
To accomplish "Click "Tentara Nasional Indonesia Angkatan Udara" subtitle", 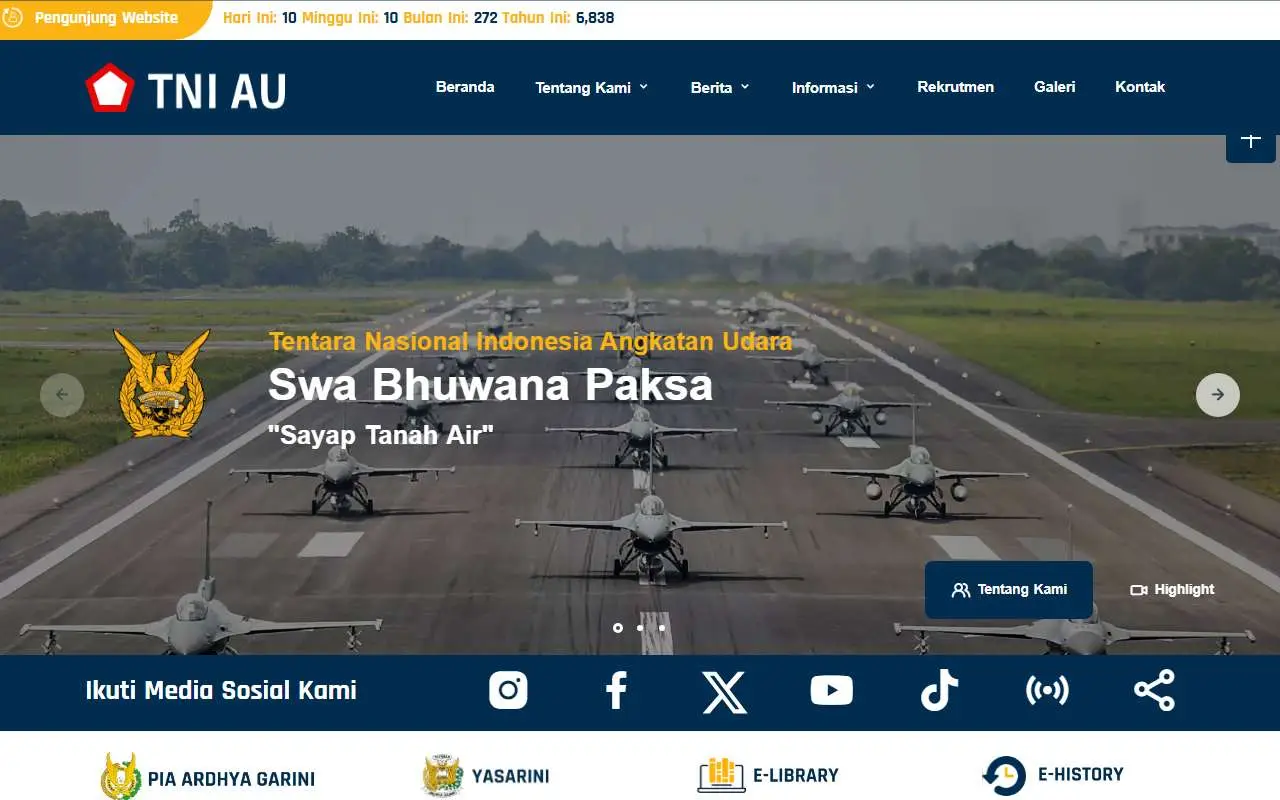I will (x=530, y=341).
